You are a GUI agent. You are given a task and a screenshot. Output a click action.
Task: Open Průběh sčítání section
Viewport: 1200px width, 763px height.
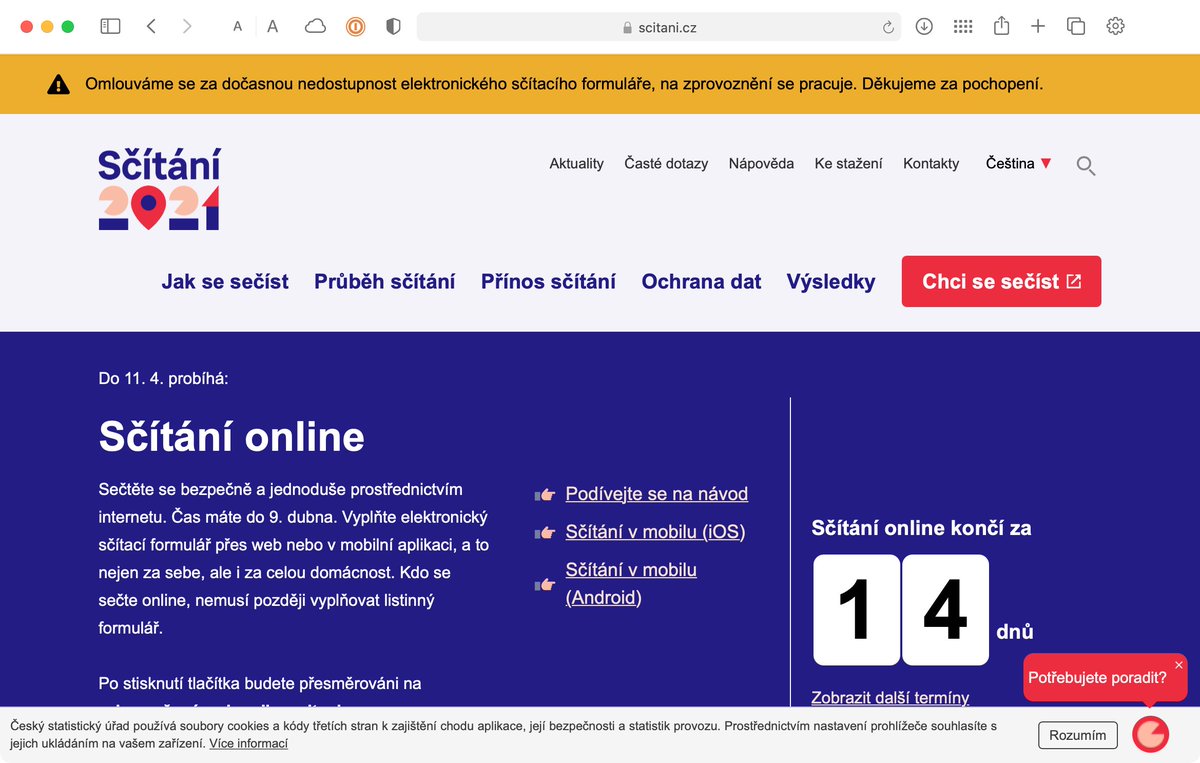(385, 282)
